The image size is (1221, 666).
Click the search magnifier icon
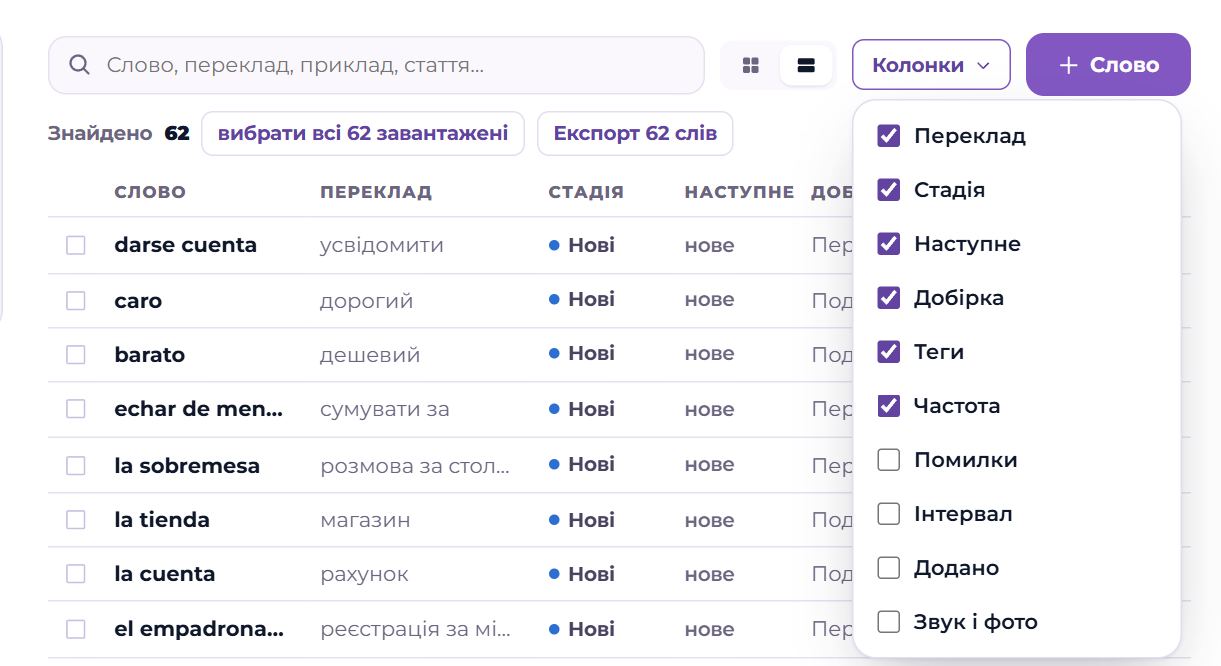[80, 66]
